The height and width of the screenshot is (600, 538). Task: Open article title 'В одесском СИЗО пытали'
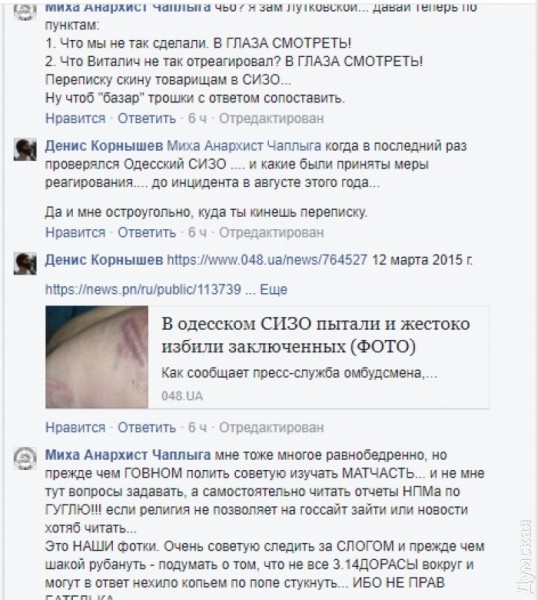[316, 335]
